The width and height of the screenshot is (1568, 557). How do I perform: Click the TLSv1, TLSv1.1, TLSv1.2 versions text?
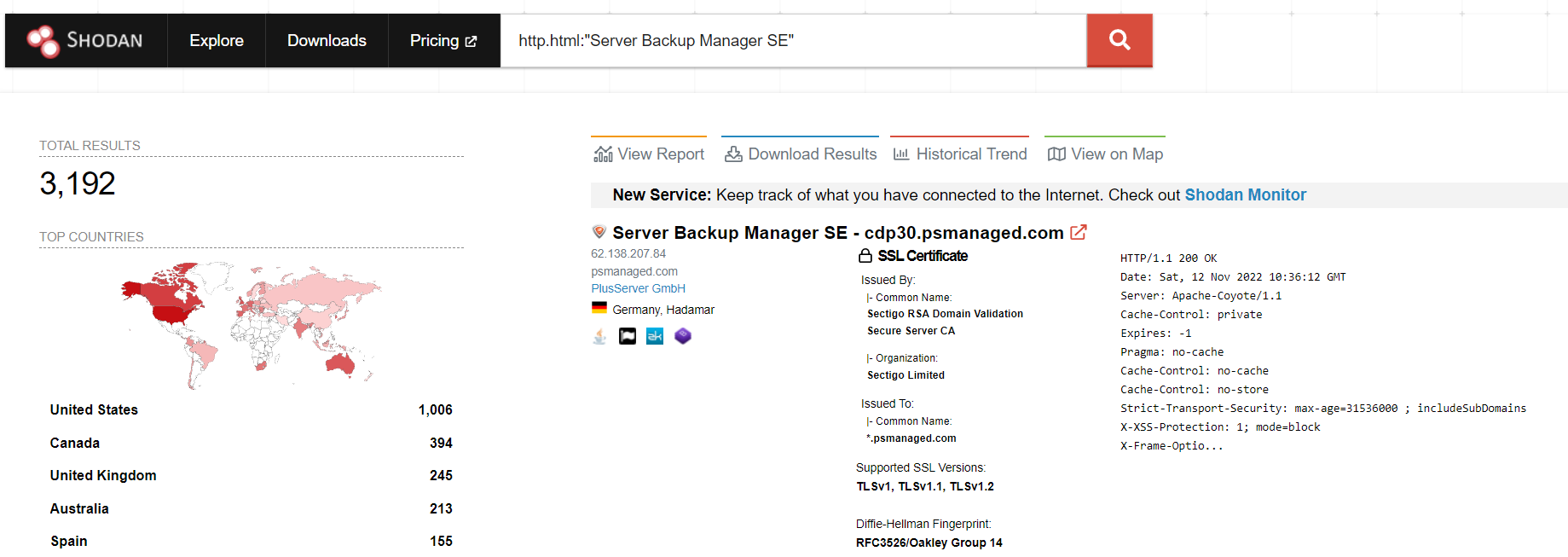[925, 486]
